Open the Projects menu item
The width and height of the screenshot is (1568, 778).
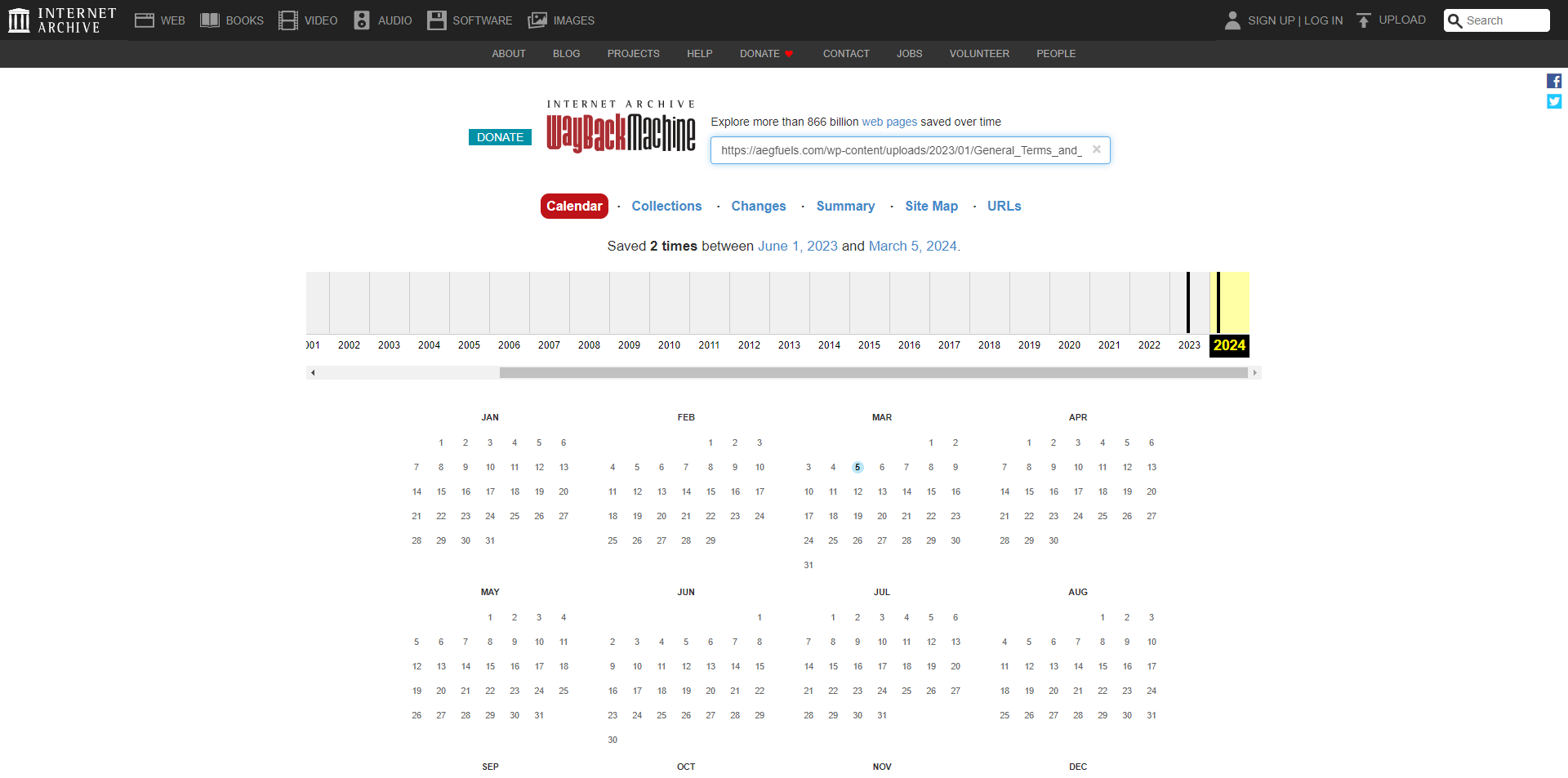[x=634, y=54]
